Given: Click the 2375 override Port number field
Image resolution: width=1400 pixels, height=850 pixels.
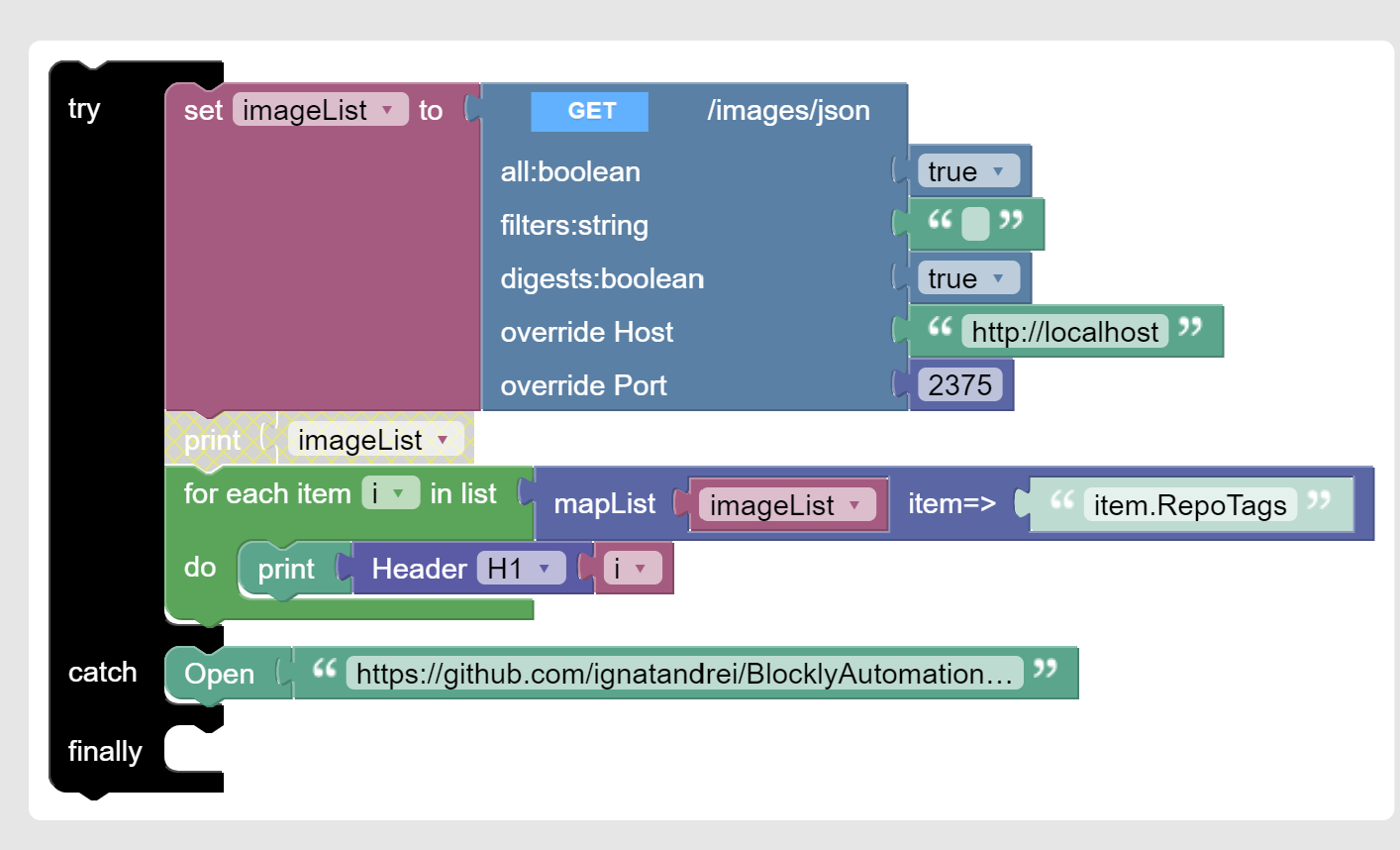Looking at the screenshot, I should coord(959,385).
